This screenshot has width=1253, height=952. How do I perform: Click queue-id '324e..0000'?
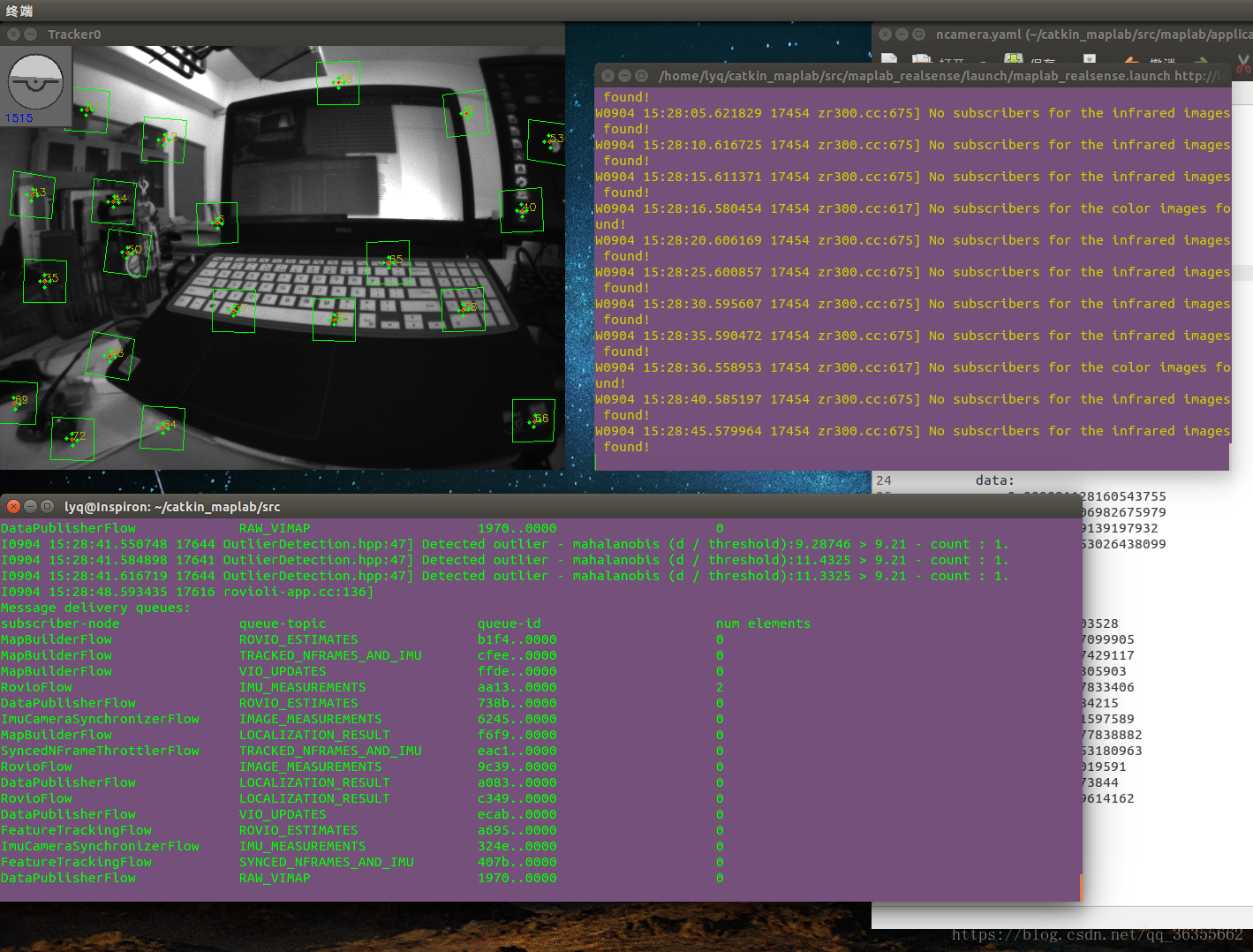click(517, 846)
